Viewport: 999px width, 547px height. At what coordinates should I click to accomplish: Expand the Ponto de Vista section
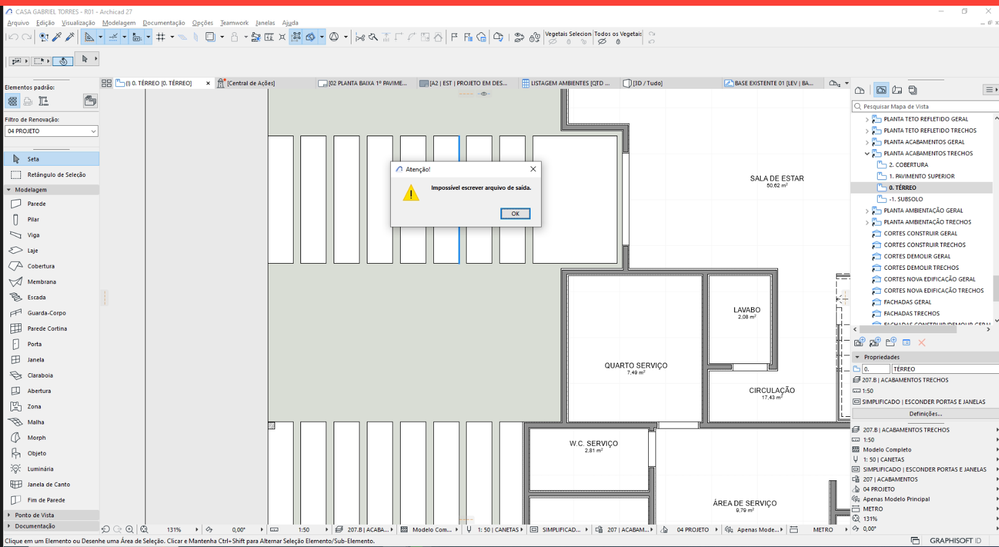point(9,515)
